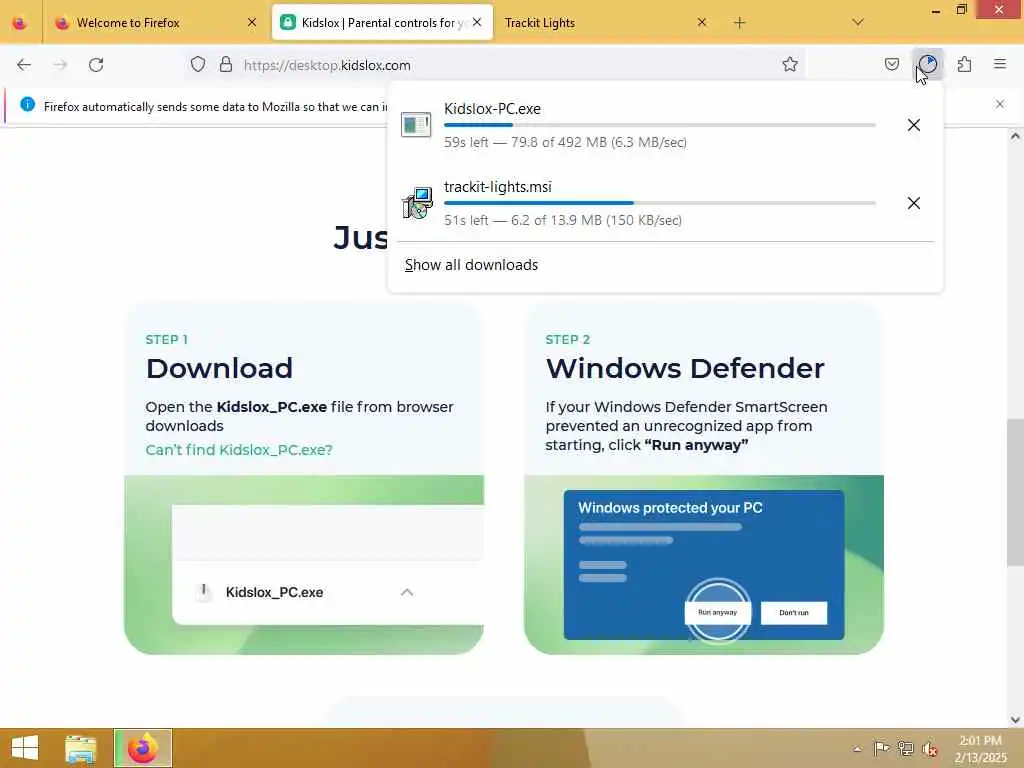View site security padlock info
1024x768 pixels.
[226, 64]
